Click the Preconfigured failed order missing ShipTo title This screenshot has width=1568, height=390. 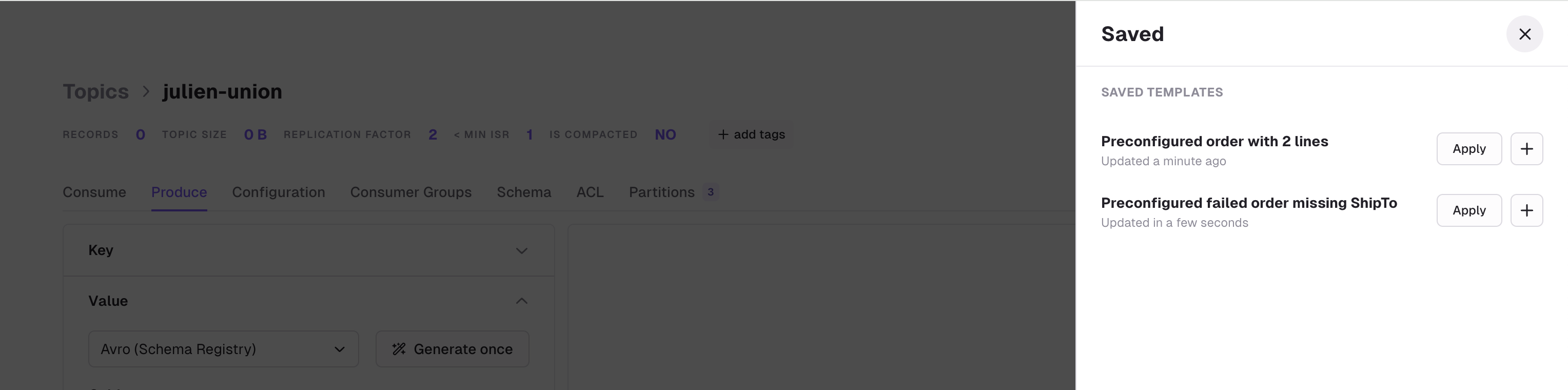(1249, 203)
